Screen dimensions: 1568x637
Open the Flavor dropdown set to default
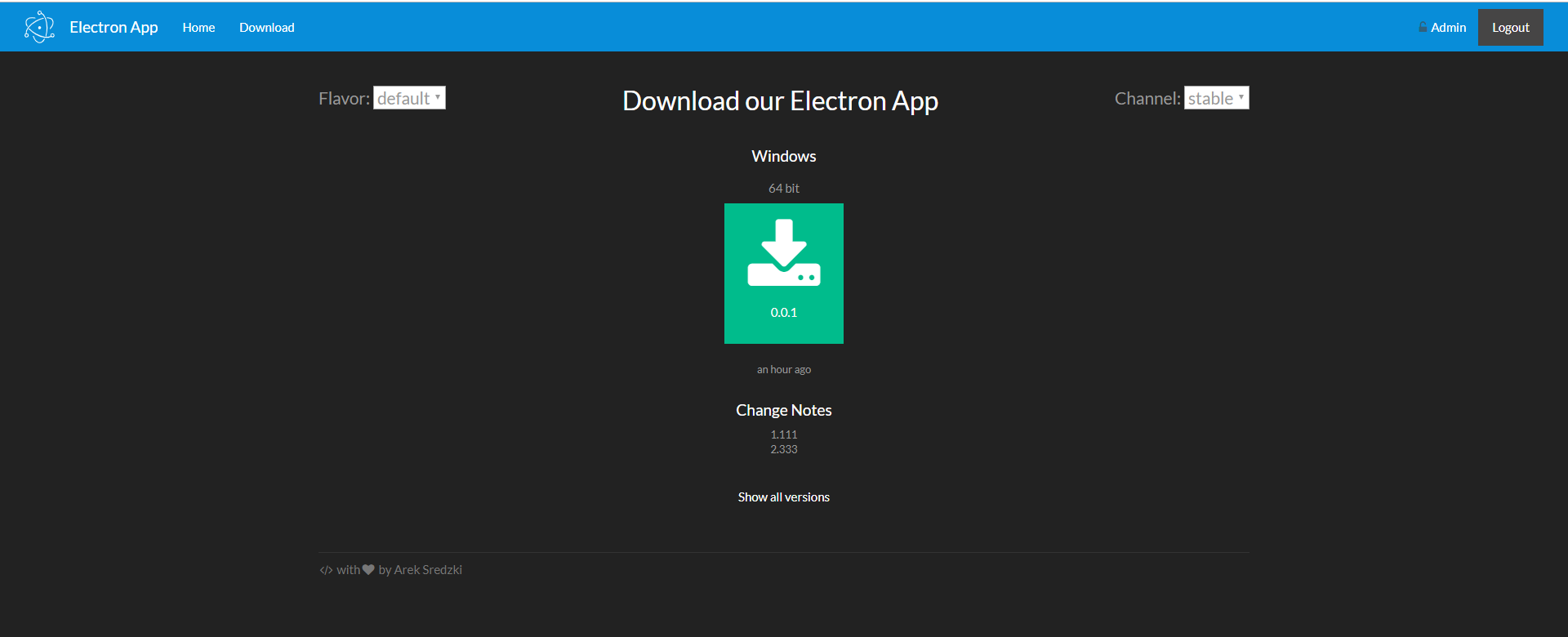tap(409, 98)
